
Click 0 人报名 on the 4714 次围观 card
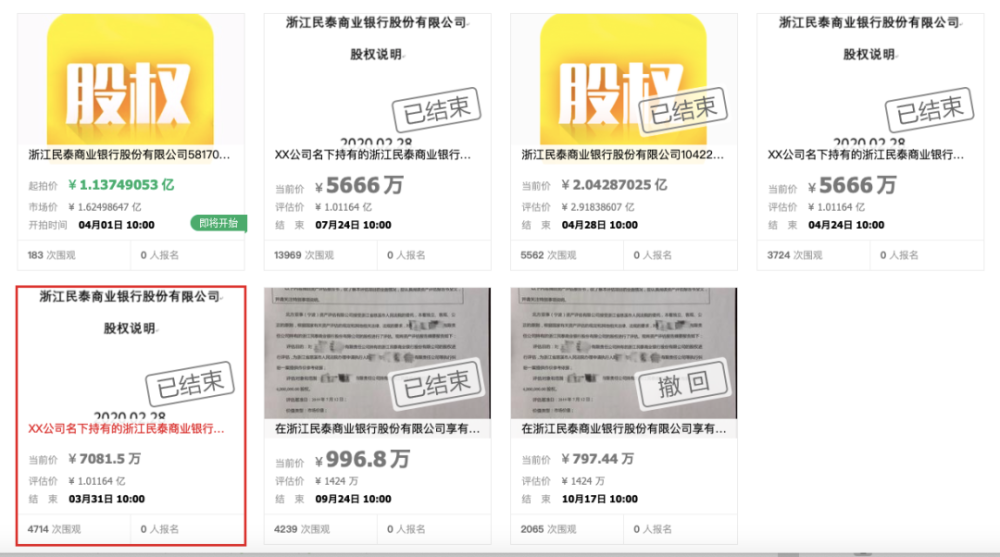159,529
